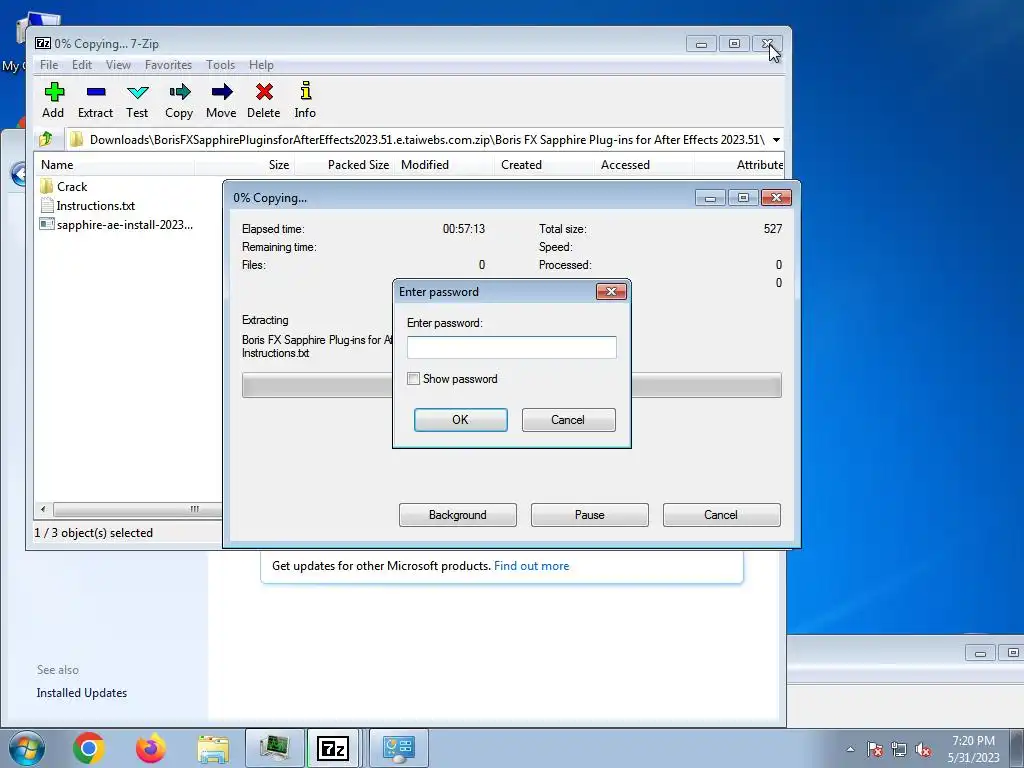This screenshot has height=768, width=1024.
Task: Click the Control Panel taskbar button
Action: 399,748
